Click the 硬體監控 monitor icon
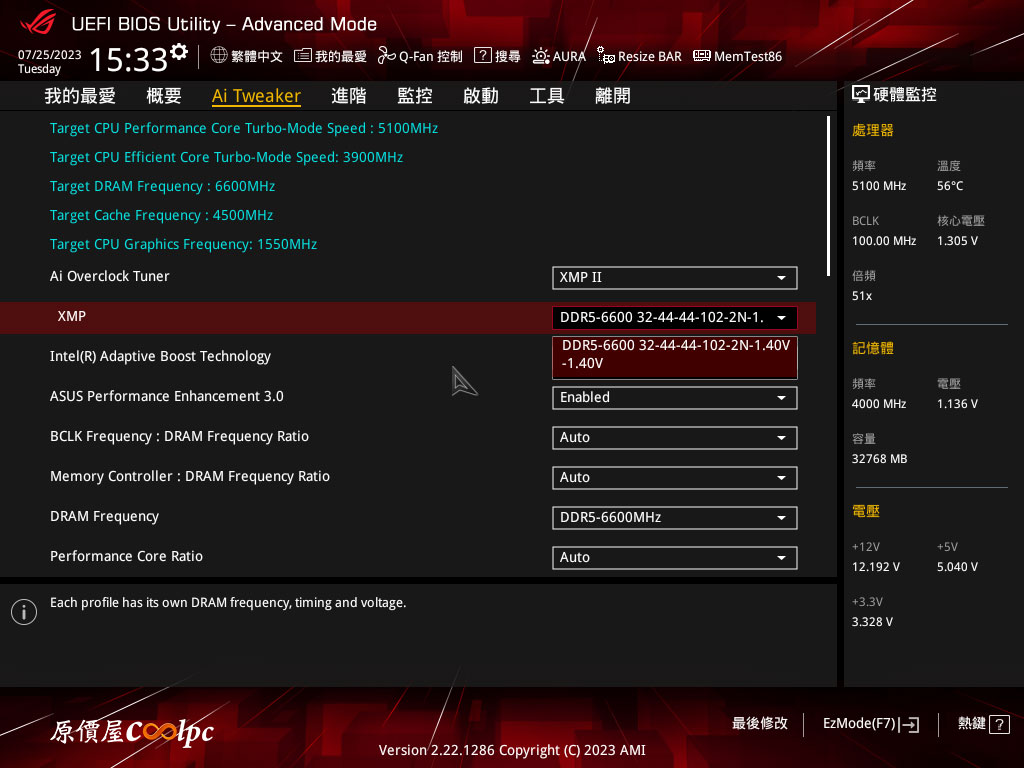The height and width of the screenshot is (768, 1024). tap(861, 95)
